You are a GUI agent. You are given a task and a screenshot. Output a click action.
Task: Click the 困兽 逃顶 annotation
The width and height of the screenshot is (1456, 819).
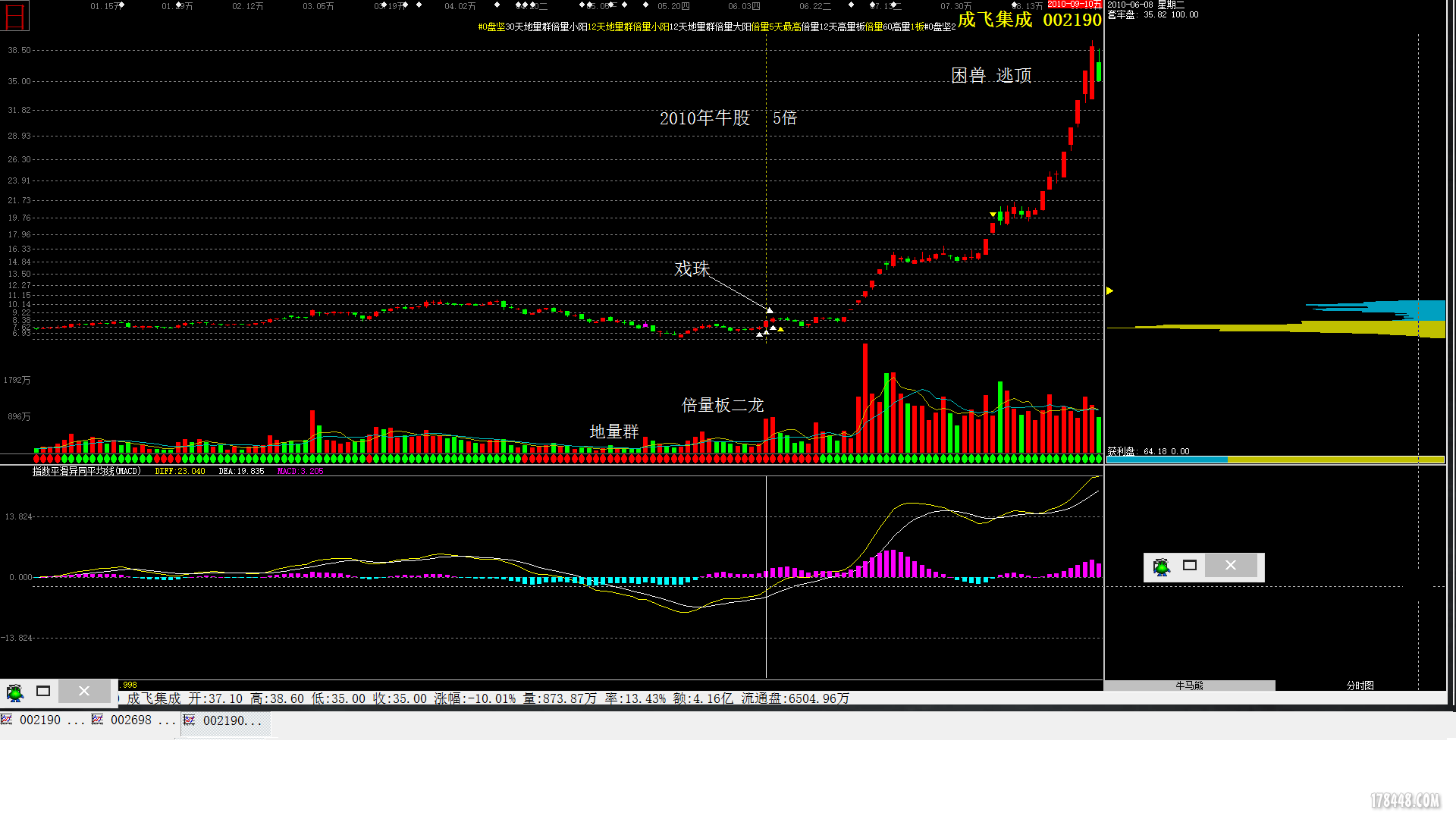(991, 75)
